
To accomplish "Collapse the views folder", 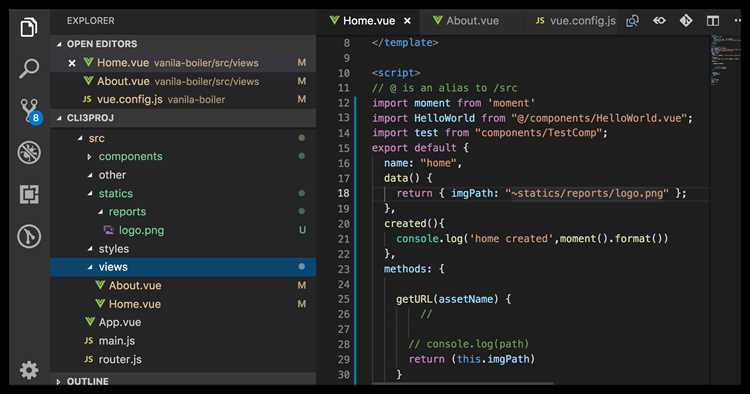I will (x=90, y=267).
